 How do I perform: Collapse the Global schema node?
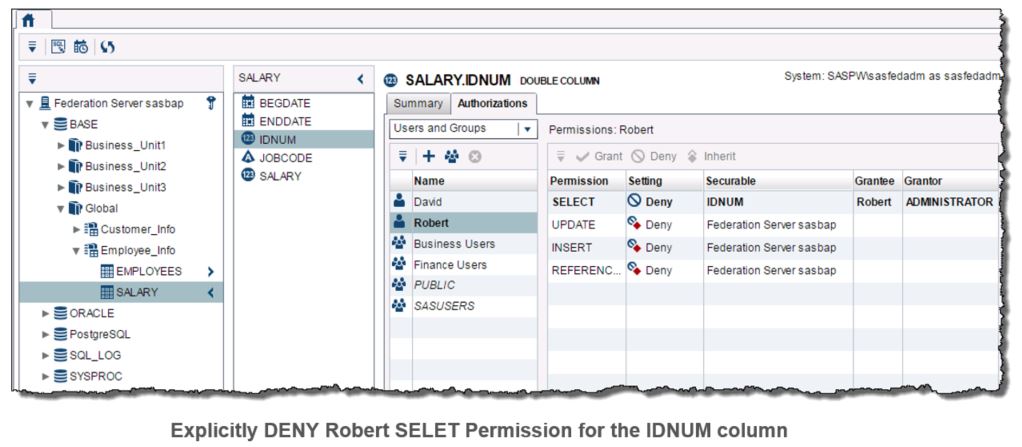(x=61, y=208)
